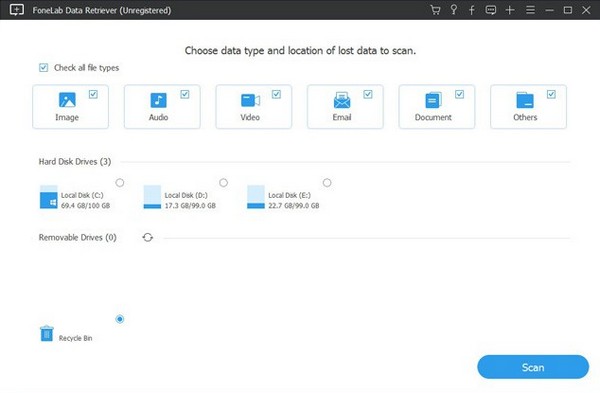
Task: Click the Local Disk (C:) drive icon
Action: click(x=49, y=197)
